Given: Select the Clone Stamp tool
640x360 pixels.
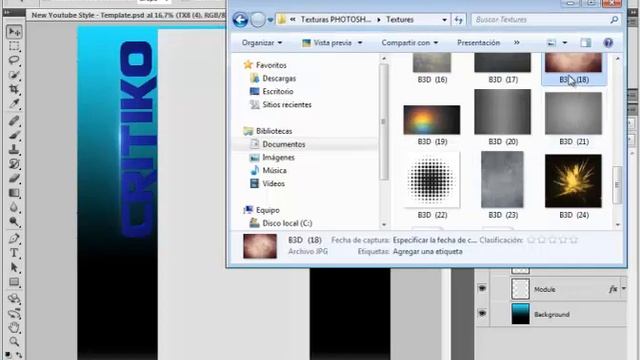Looking at the screenshot, I should [14, 149].
